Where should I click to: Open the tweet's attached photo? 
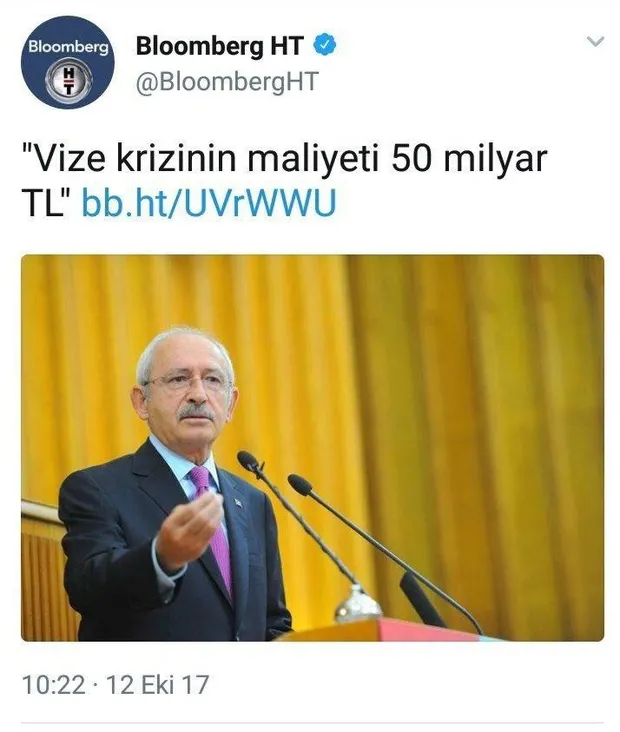[x=312, y=448]
